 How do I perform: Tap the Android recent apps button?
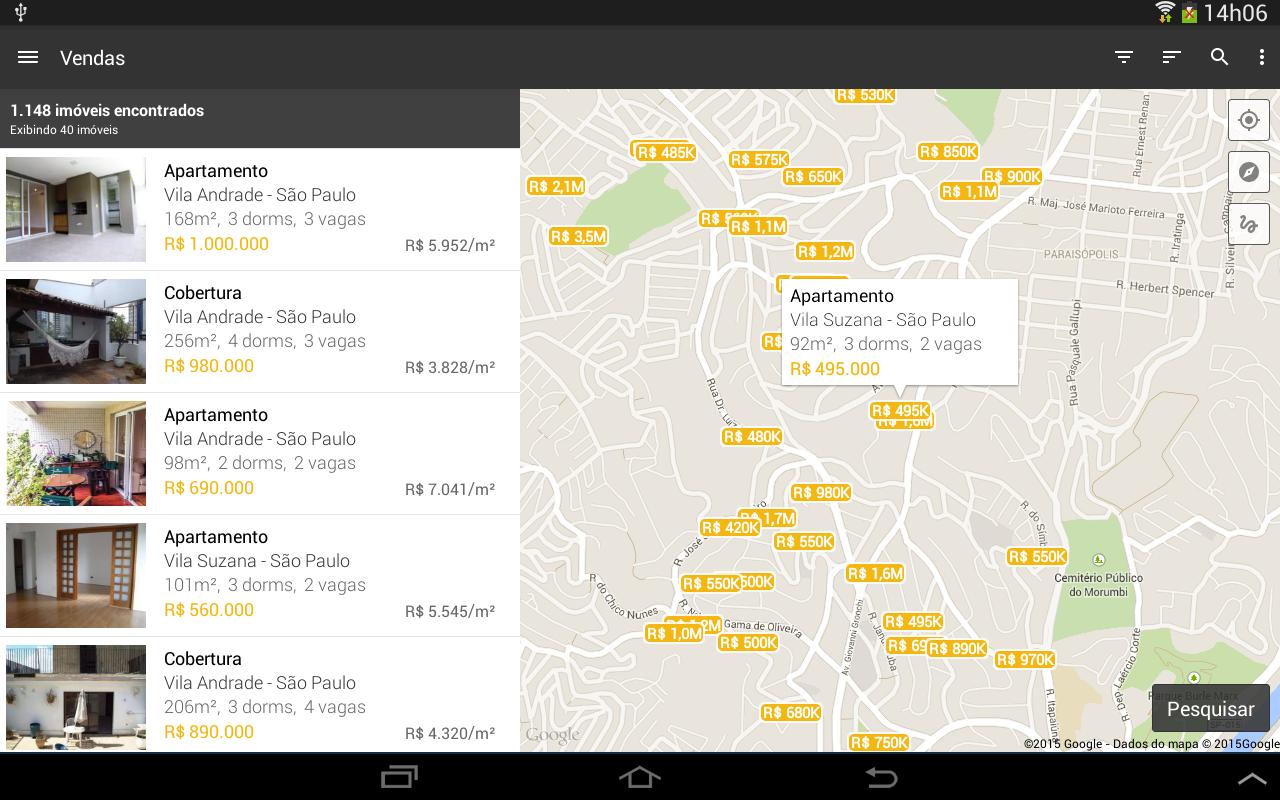click(x=400, y=777)
